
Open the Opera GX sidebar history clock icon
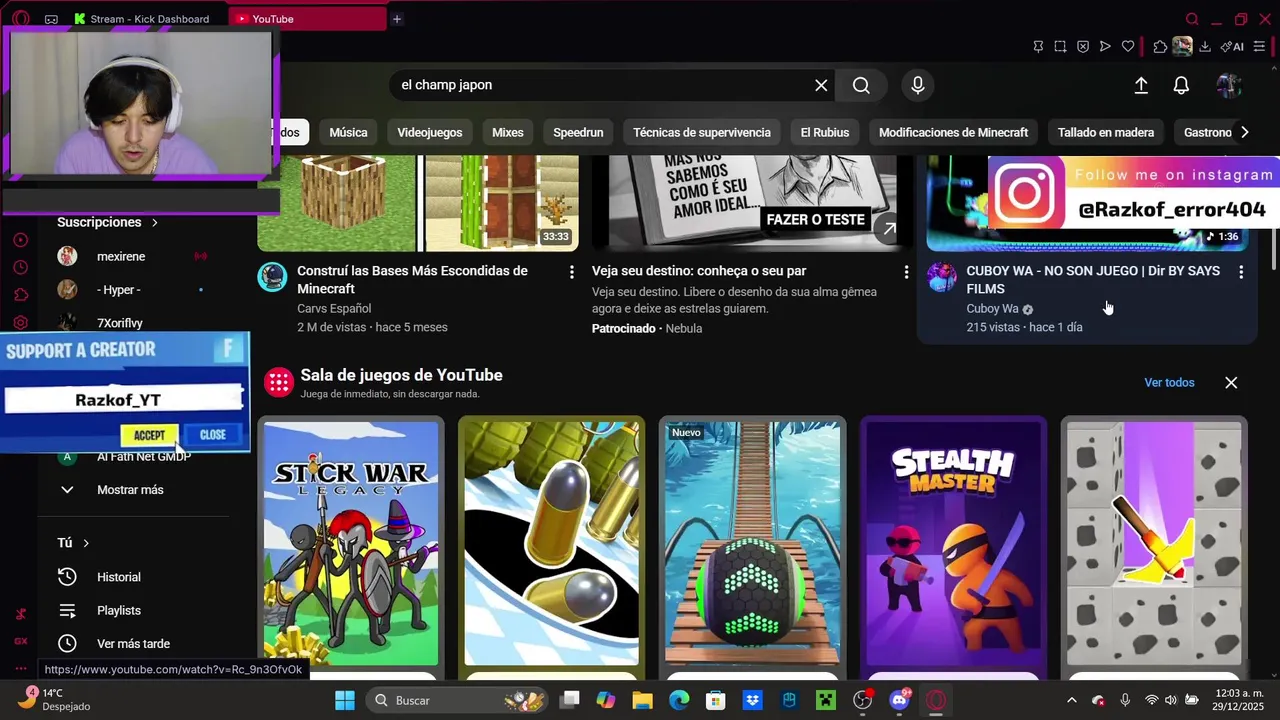click(20, 267)
